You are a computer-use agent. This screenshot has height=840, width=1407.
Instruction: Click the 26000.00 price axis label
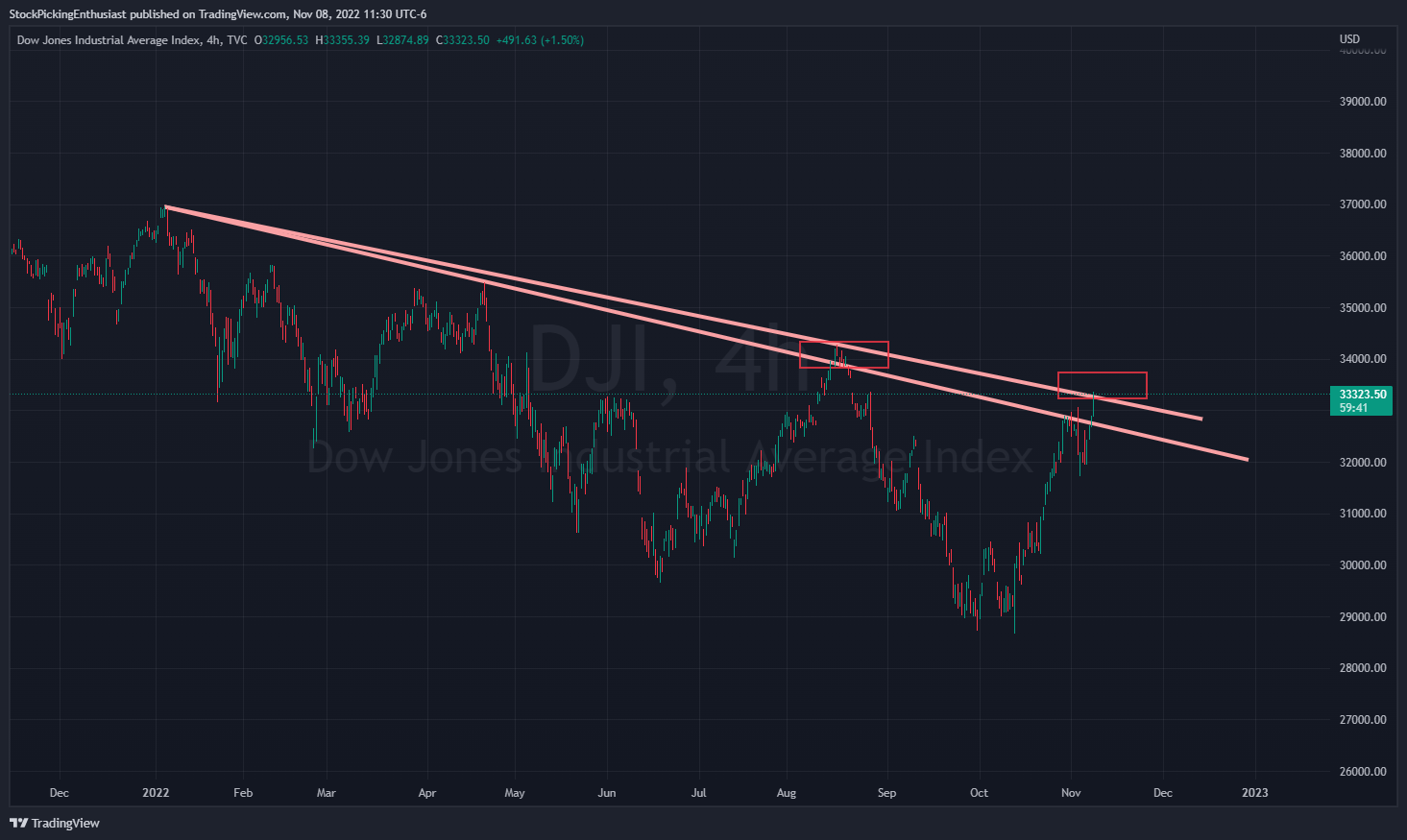[1363, 772]
